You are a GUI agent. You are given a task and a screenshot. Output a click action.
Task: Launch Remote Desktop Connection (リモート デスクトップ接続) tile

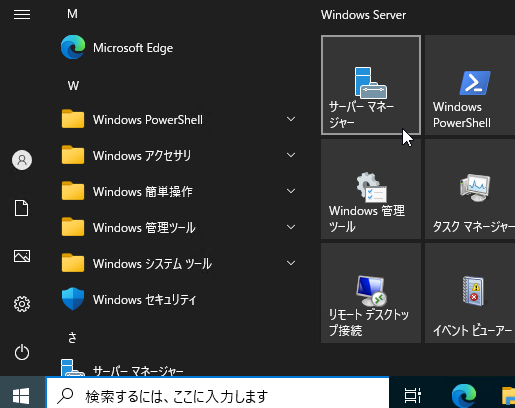[371, 293]
